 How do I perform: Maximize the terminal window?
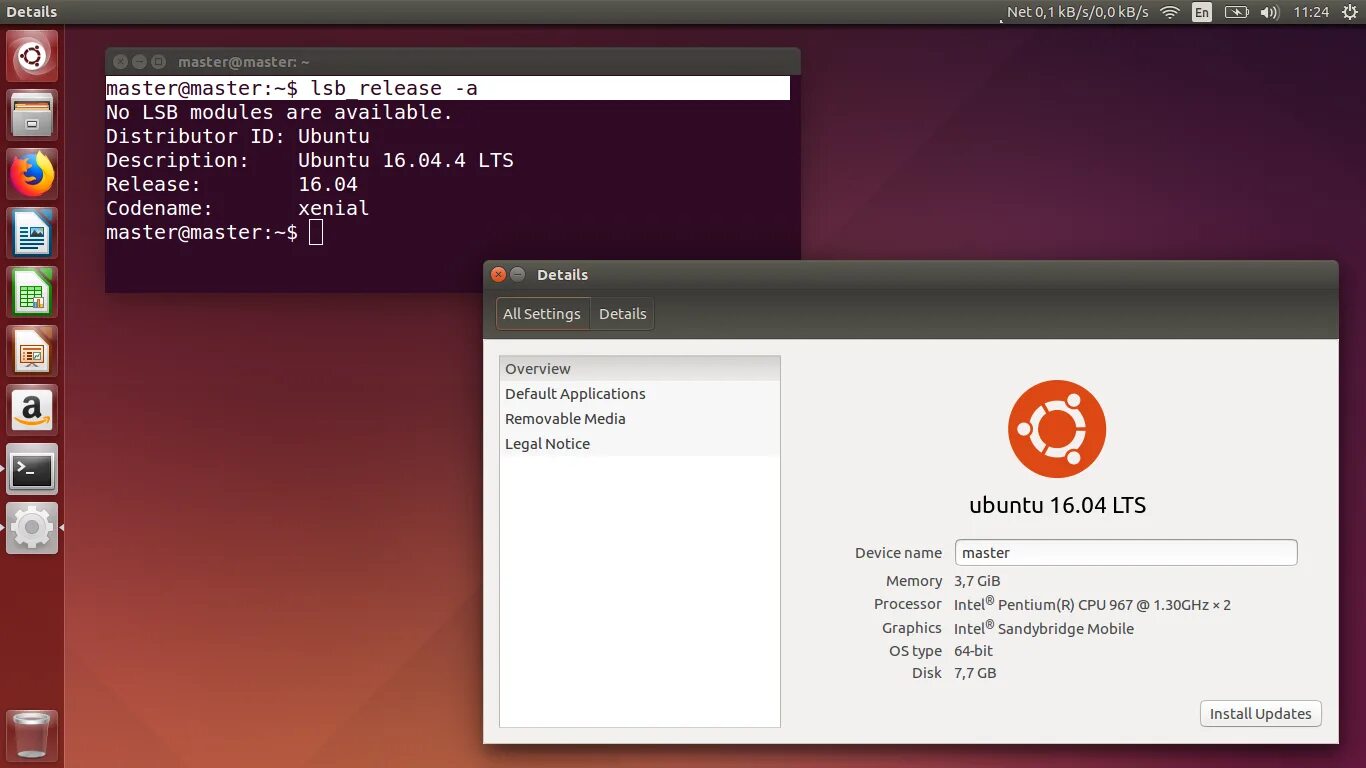click(x=158, y=62)
